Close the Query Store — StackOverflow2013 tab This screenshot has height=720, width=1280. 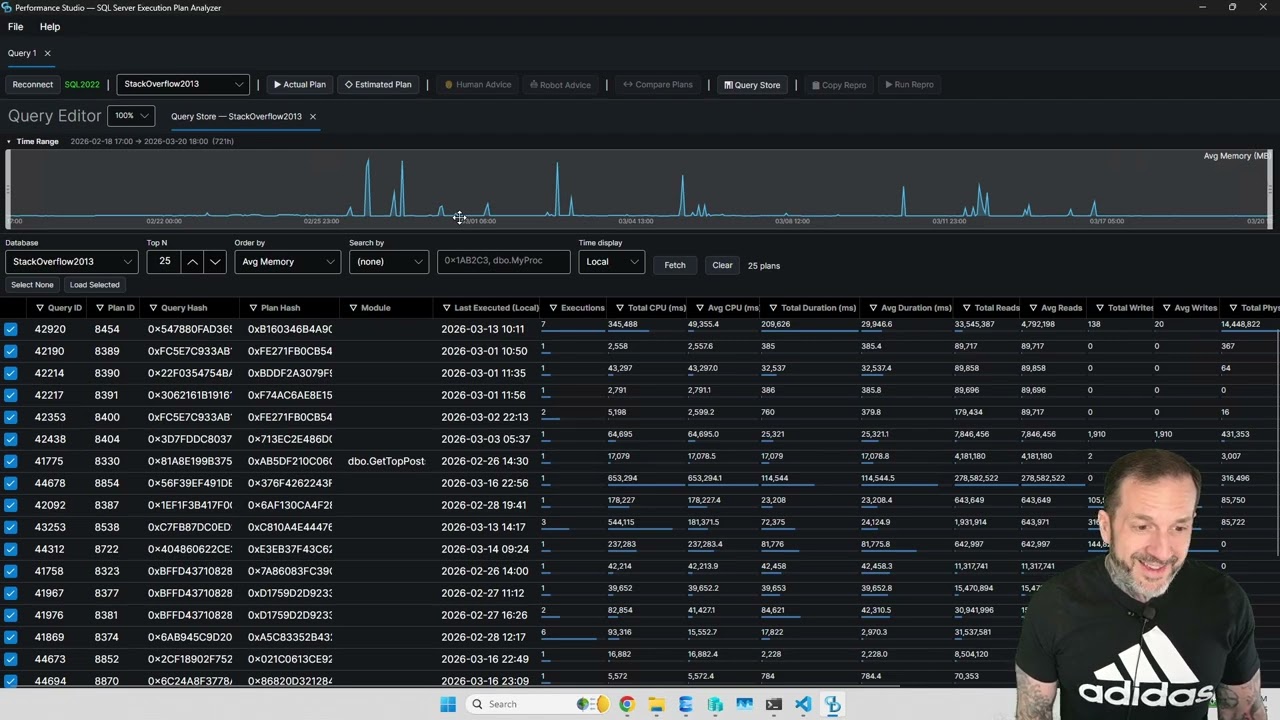coord(312,117)
